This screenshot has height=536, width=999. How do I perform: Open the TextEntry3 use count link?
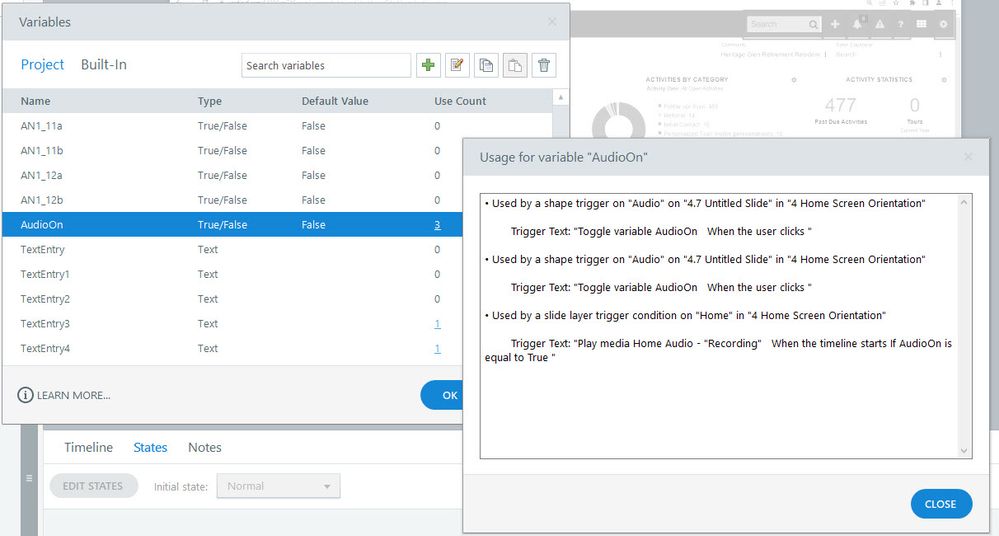click(437, 324)
